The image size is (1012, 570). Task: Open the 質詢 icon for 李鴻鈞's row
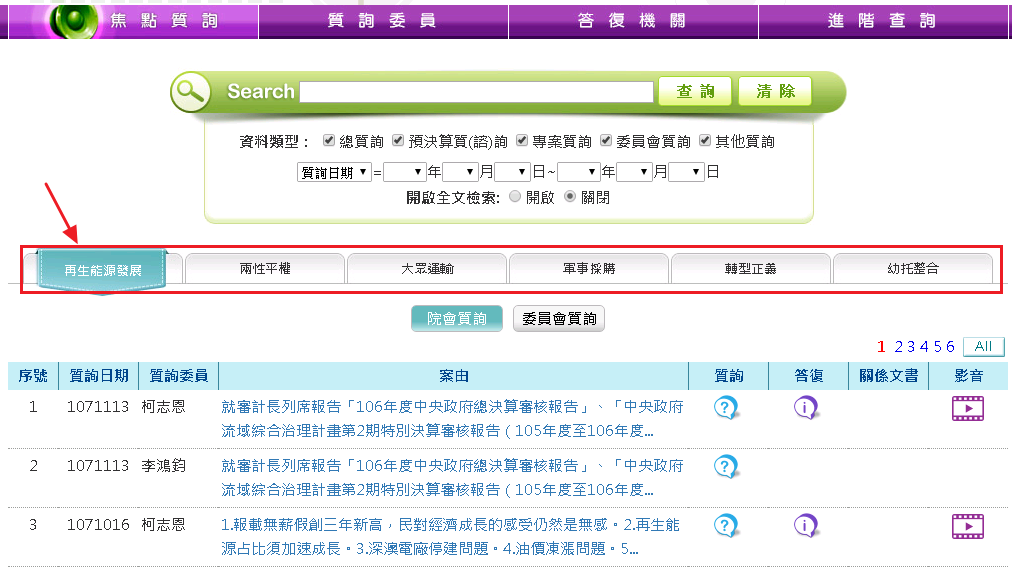pos(727,466)
